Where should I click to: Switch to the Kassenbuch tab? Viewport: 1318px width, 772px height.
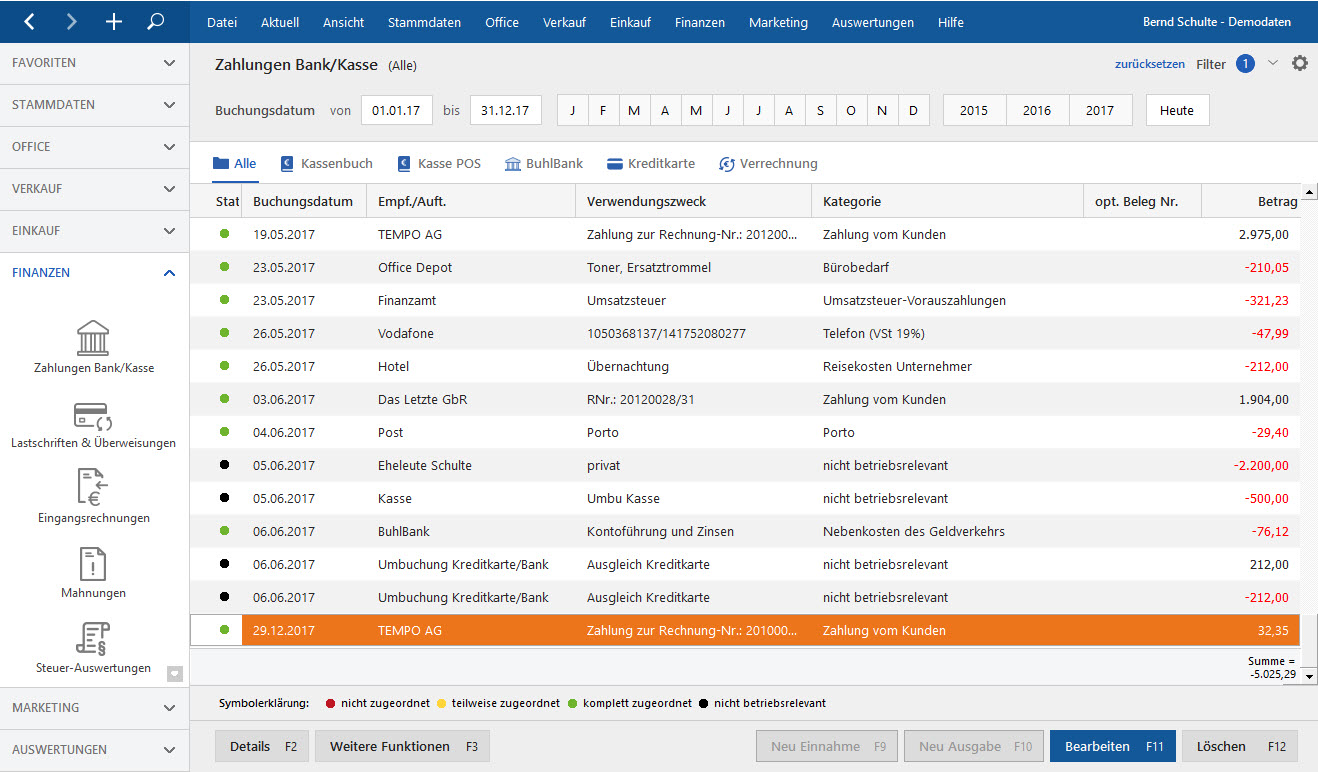click(327, 164)
